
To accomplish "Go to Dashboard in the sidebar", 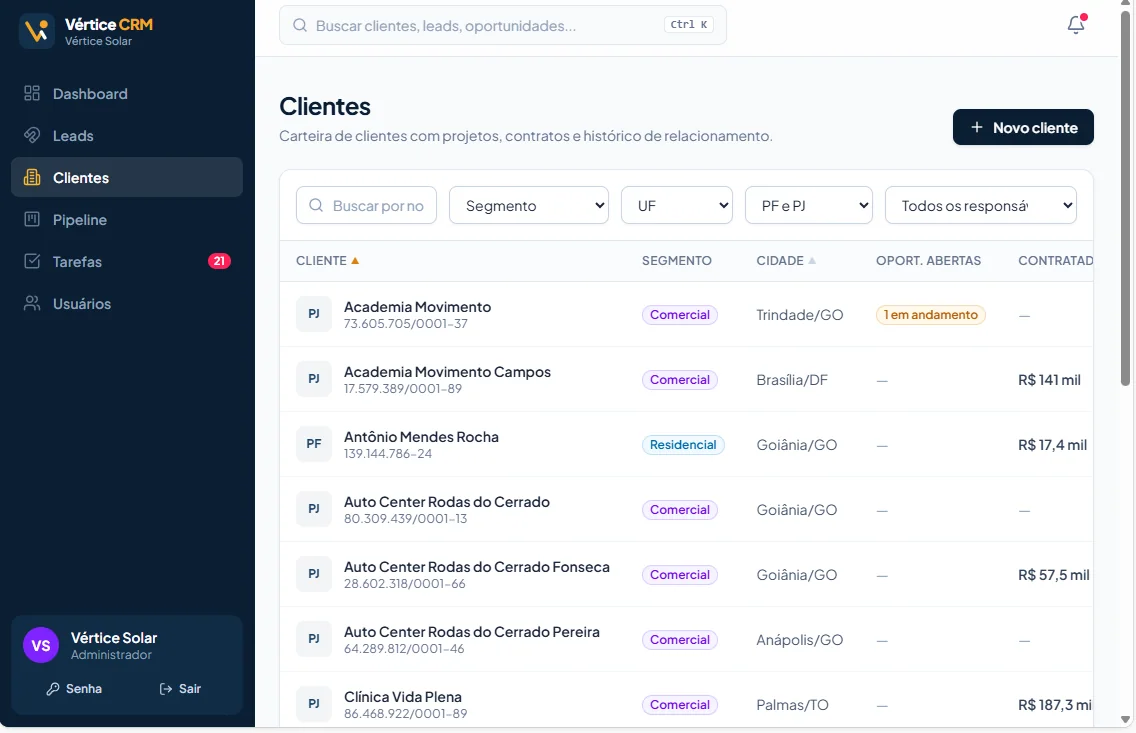I will (127, 93).
